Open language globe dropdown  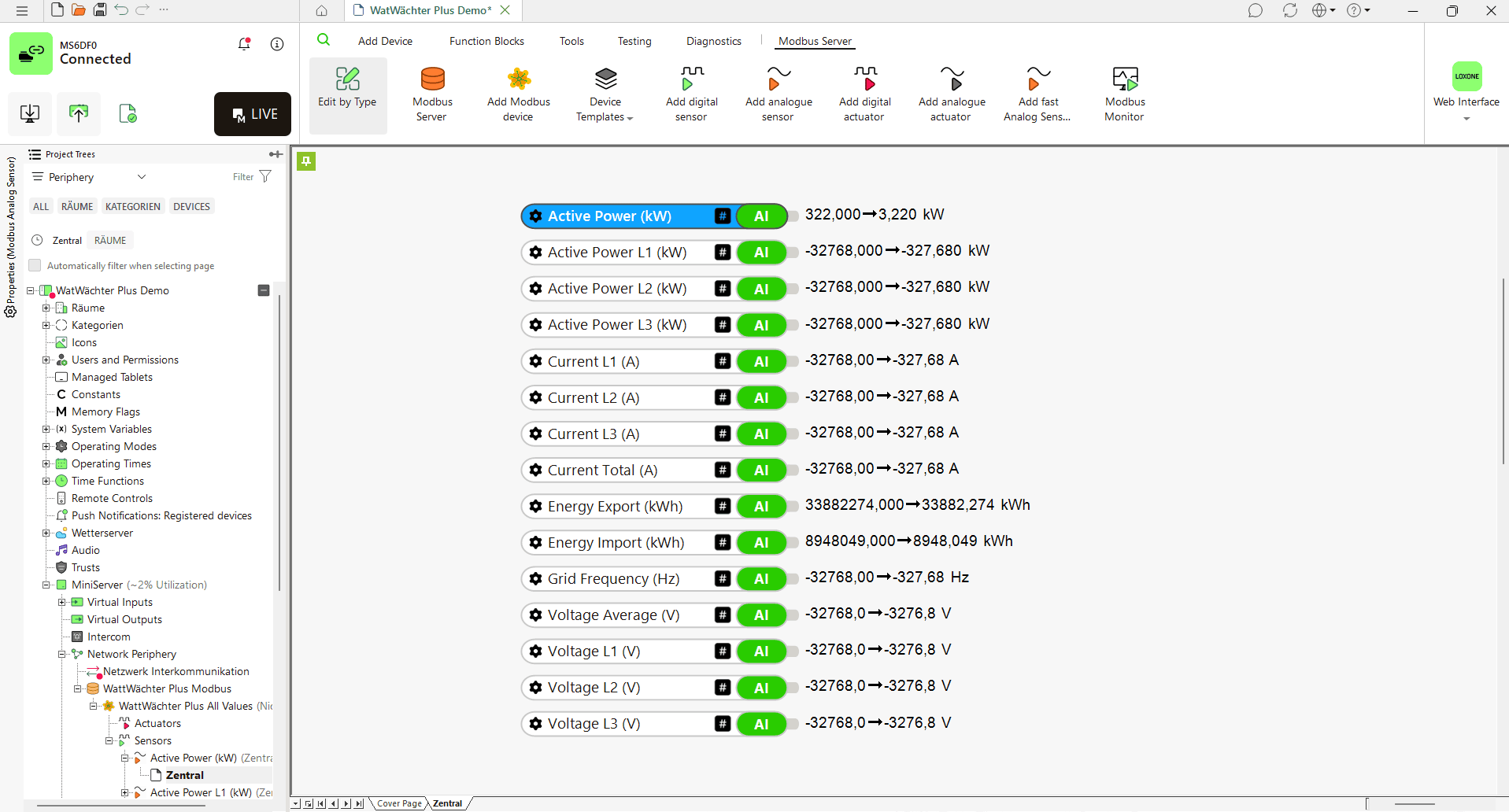[1323, 10]
